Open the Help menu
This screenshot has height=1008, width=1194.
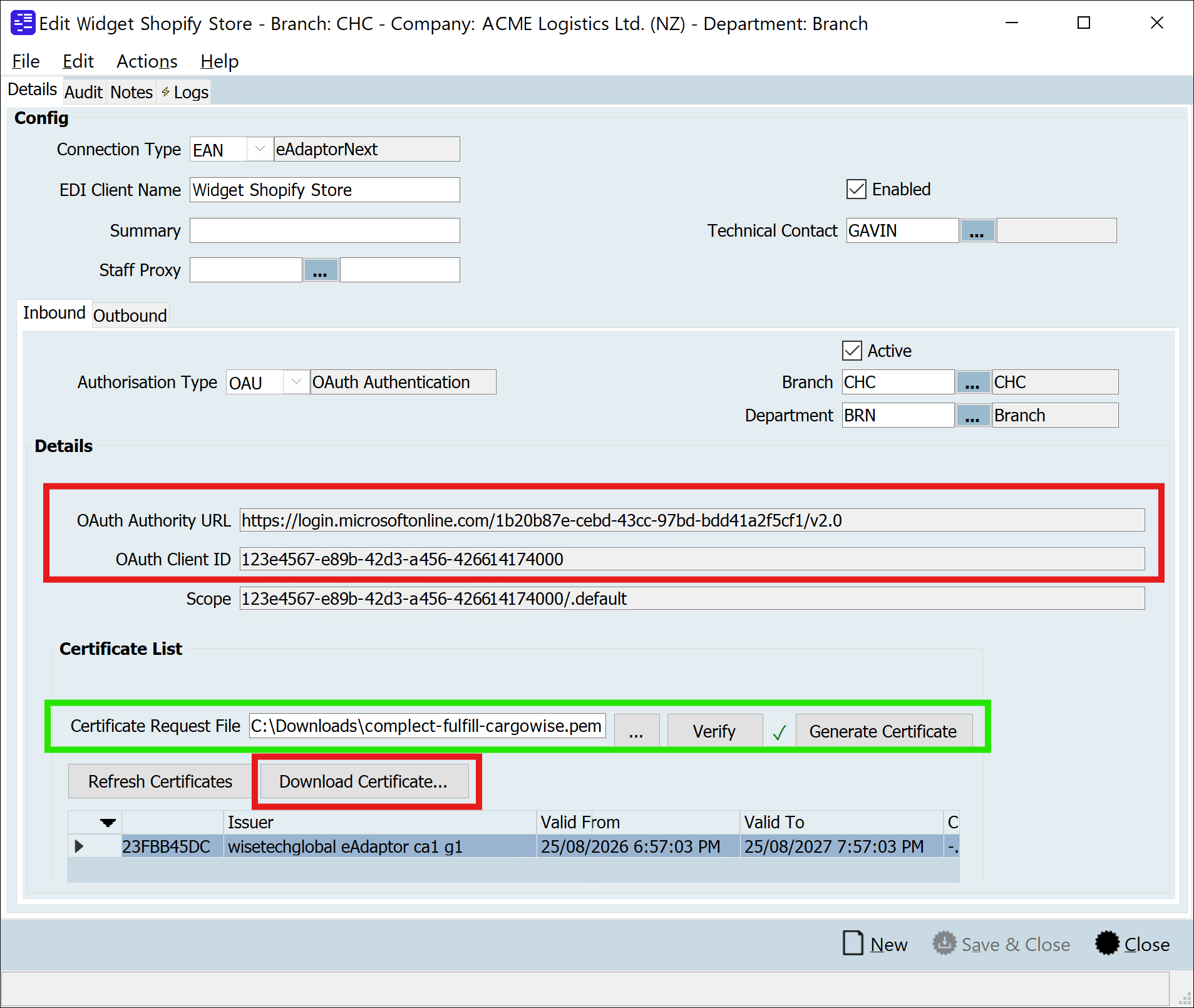pyautogui.click(x=219, y=61)
